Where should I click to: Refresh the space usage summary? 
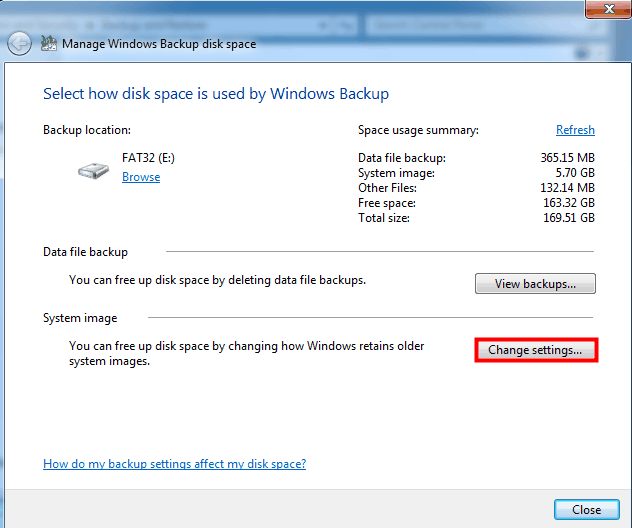tap(575, 130)
